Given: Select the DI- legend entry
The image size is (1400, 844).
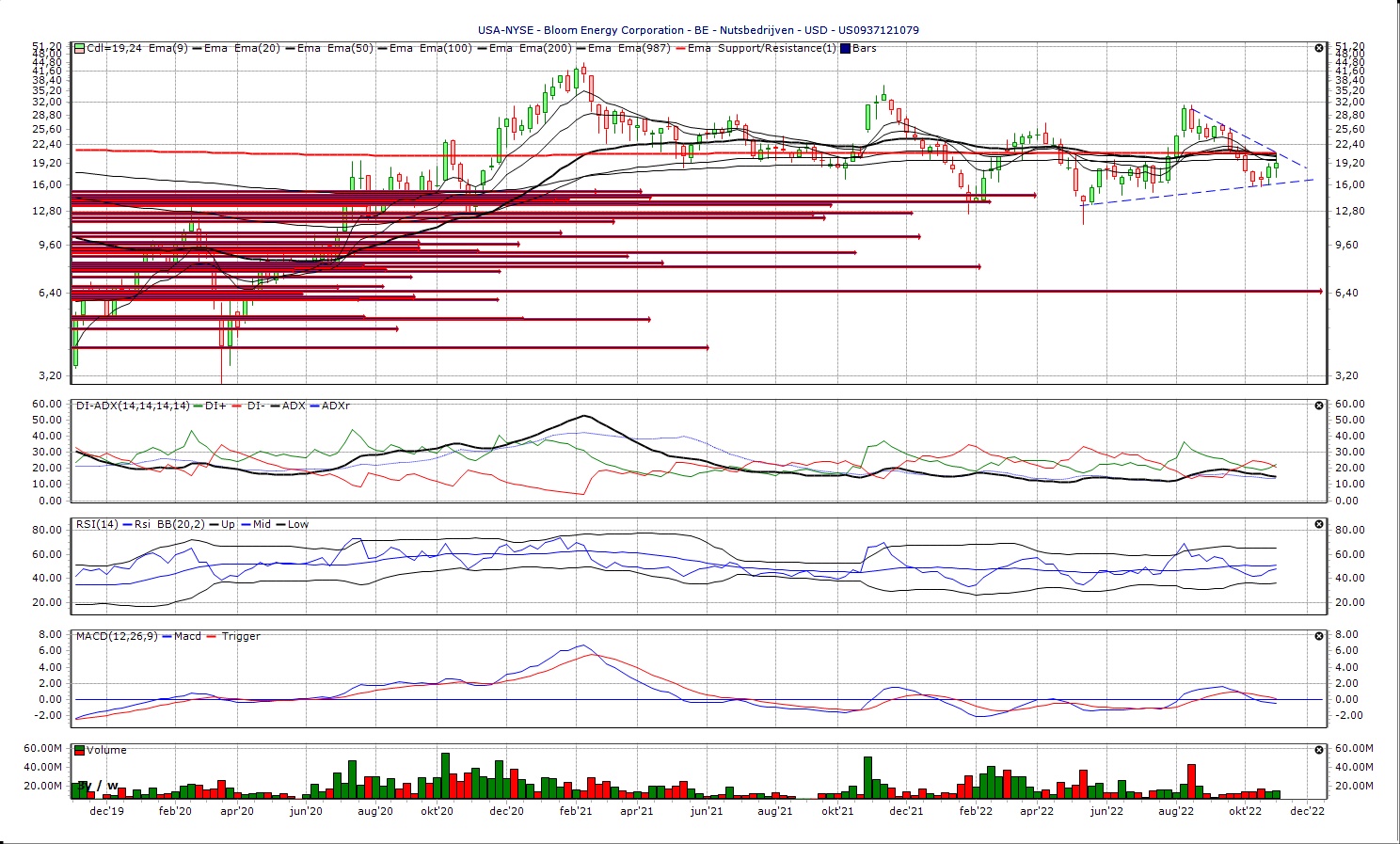Looking at the screenshot, I should pos(256,406).
